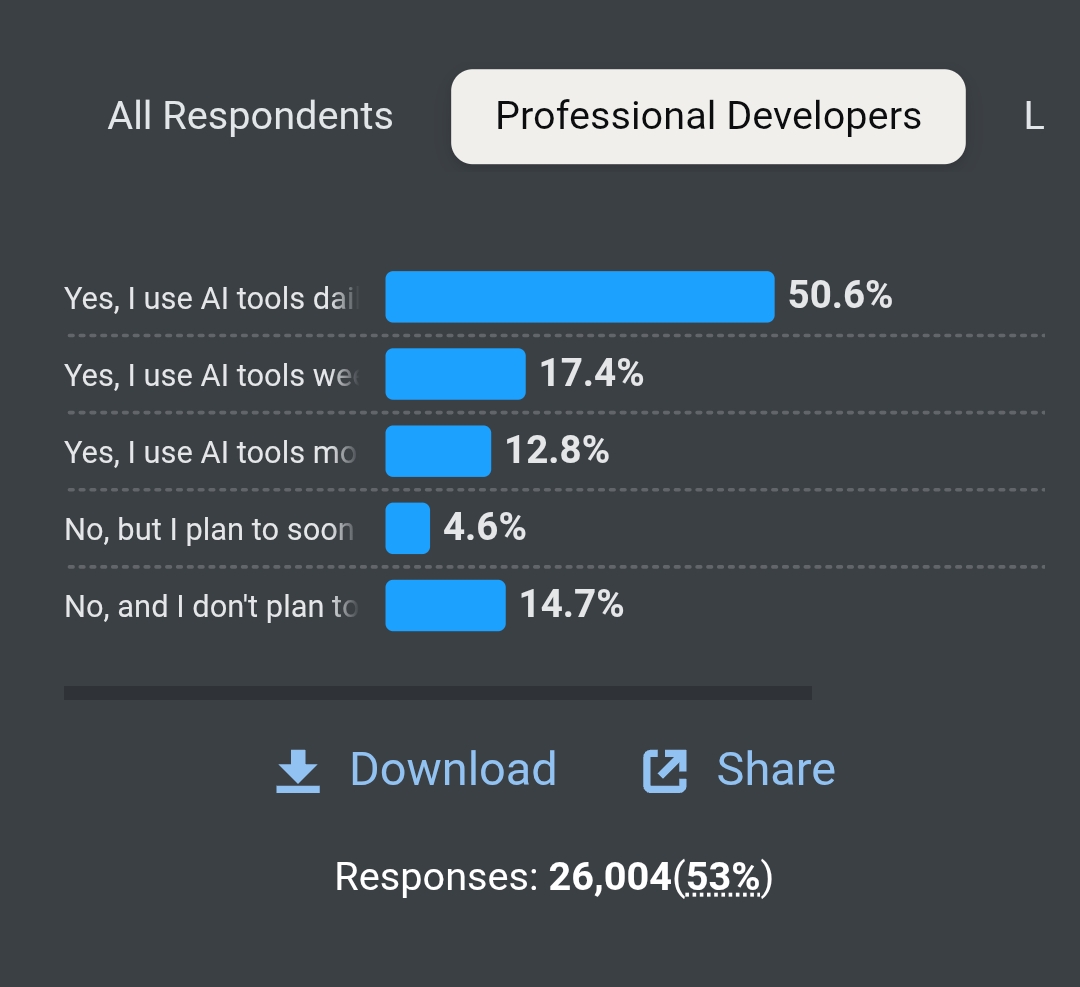Select the 'Yes, I use AI tools dai' label
This screenshot has width=1080, height=987.
pyautogui.click(x=211, y=299)
